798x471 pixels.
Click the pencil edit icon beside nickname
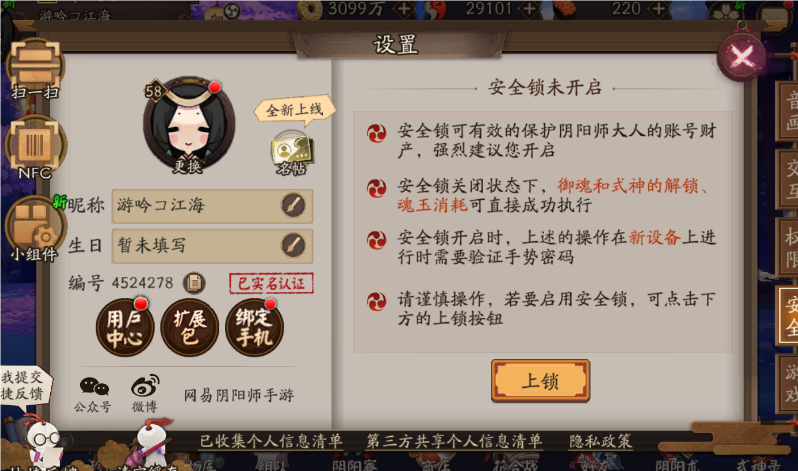(294, 205)
